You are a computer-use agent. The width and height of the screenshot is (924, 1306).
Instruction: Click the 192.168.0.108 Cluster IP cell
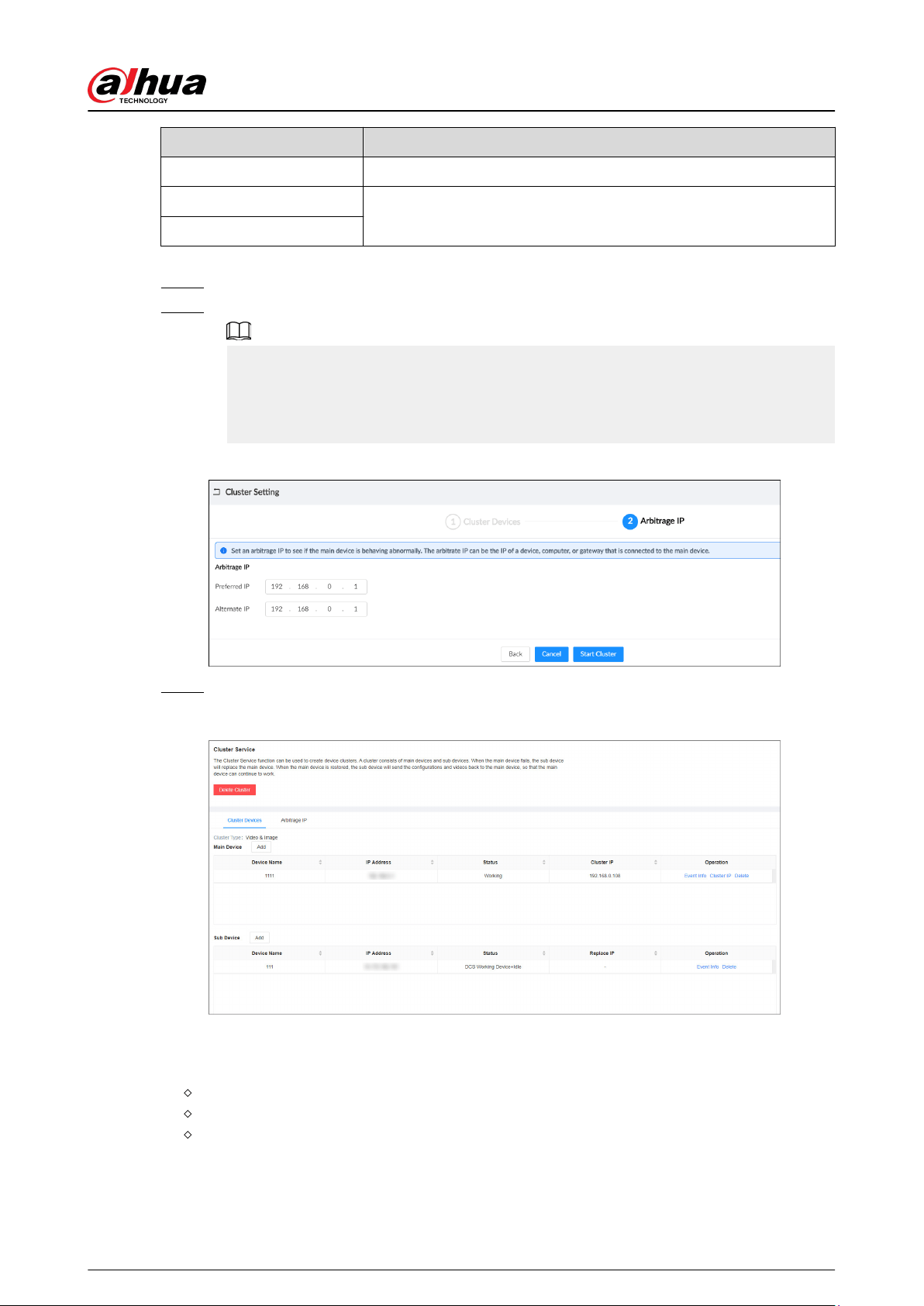(x=605, y=876)
